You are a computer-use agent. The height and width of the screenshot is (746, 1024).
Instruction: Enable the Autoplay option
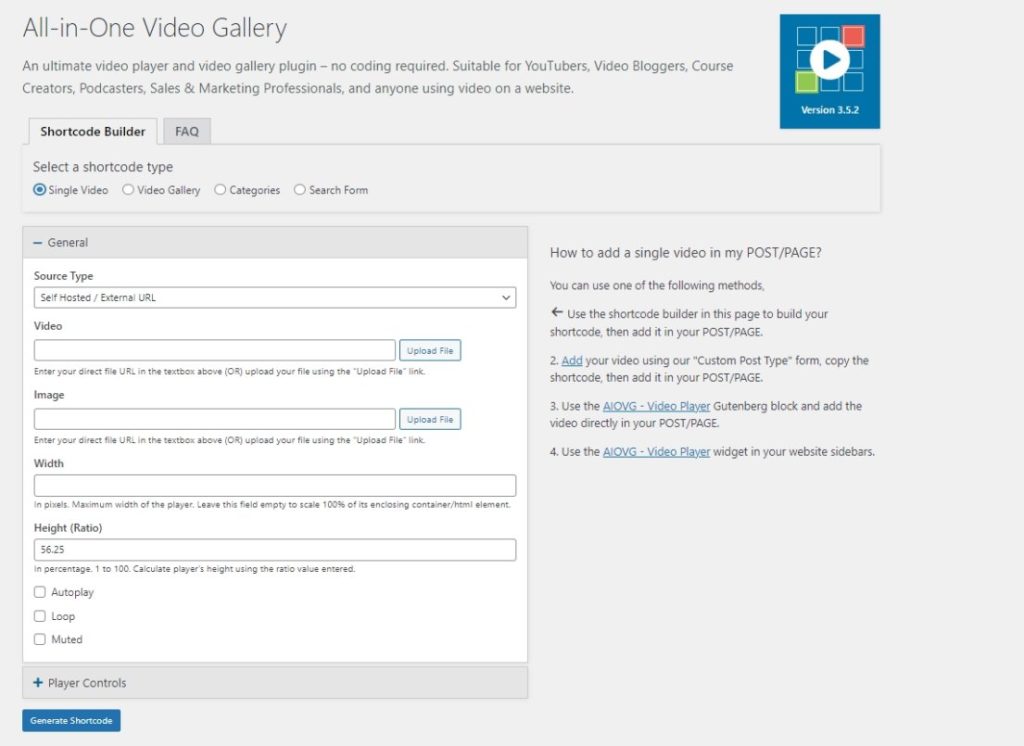click(x=40, y=592)
